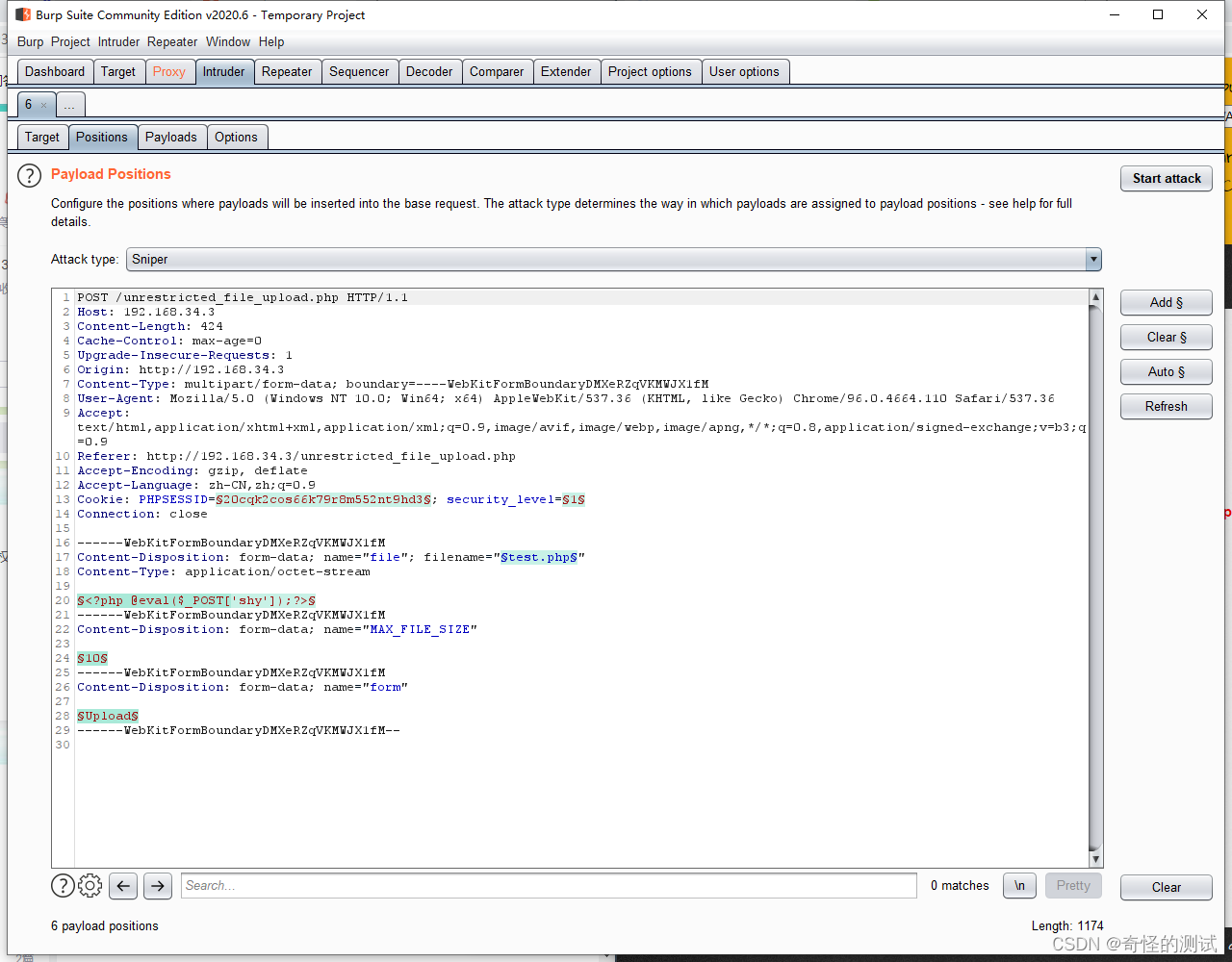The image size is (1232, 962).
Task: Focus the Search input field
Action: 549,886
